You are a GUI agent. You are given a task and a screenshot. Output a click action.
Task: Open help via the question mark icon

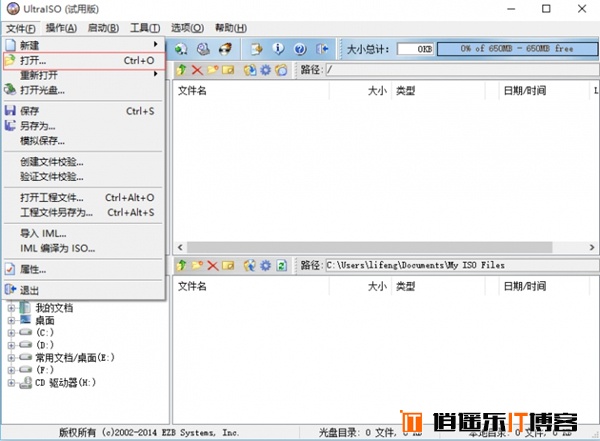pyautogui.click(x=300, y=49)
